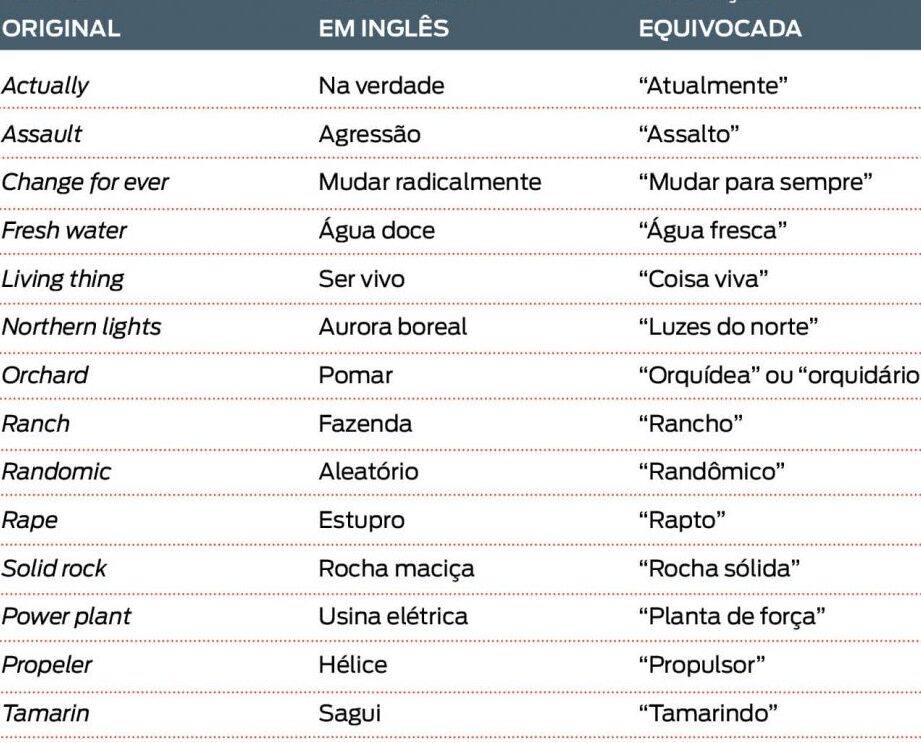Viewport: 921px width, 743px height.
Task: Click the "Atualmente" wrong translation
Action: 713,86
